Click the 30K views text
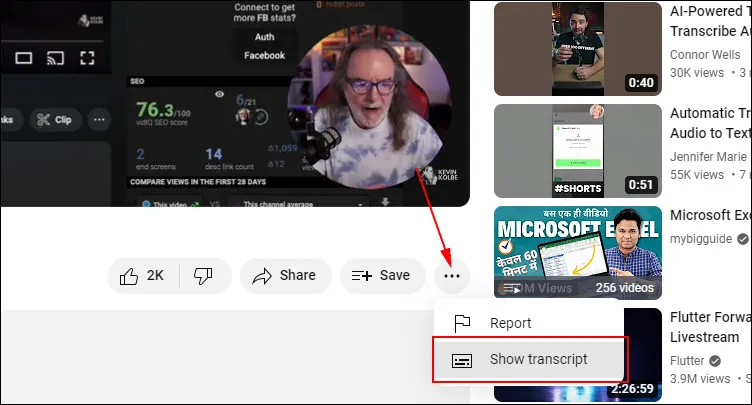This screenshot has width=752, height=405. [697, 73]
